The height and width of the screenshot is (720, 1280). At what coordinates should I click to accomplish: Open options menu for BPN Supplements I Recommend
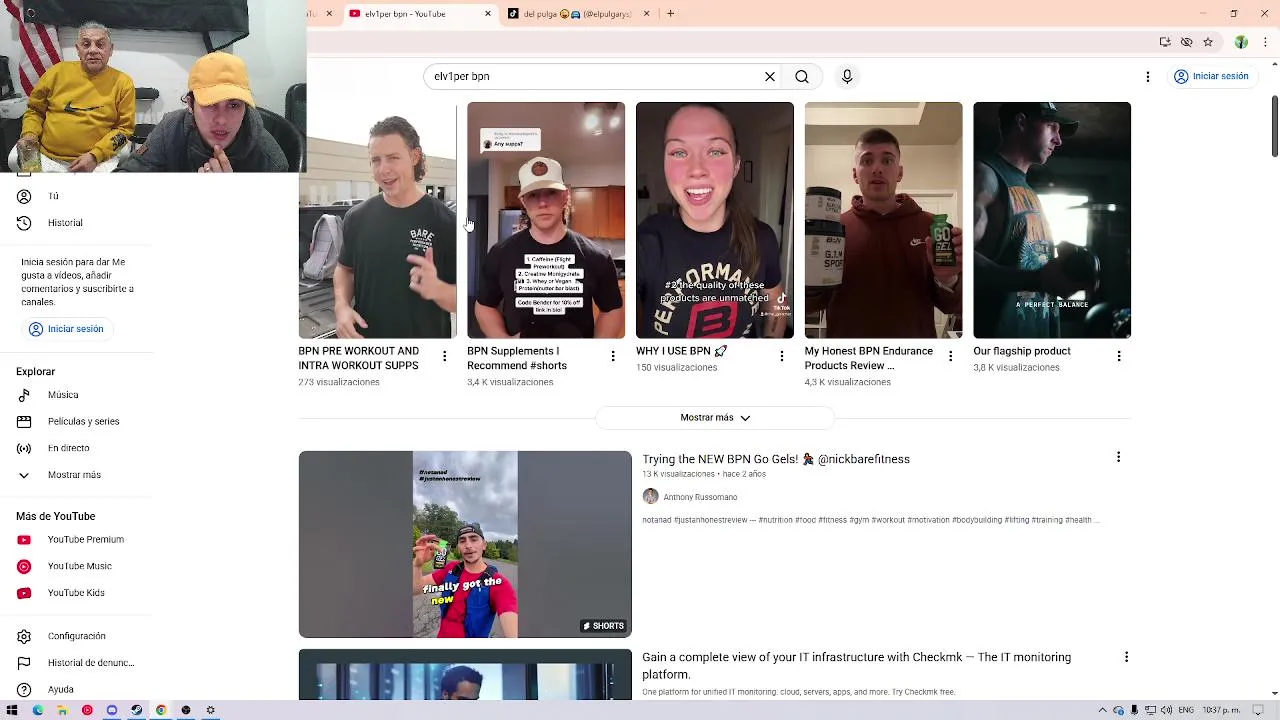click(x=613, y=356)
